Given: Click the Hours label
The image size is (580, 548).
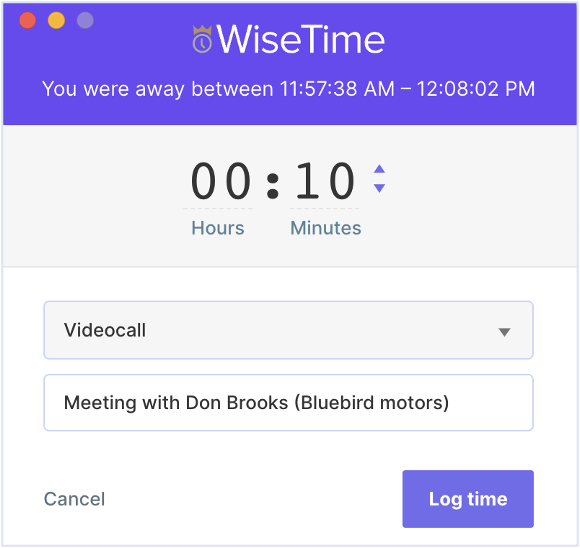Looking at the screenshot, I should (x=218, y=228).
